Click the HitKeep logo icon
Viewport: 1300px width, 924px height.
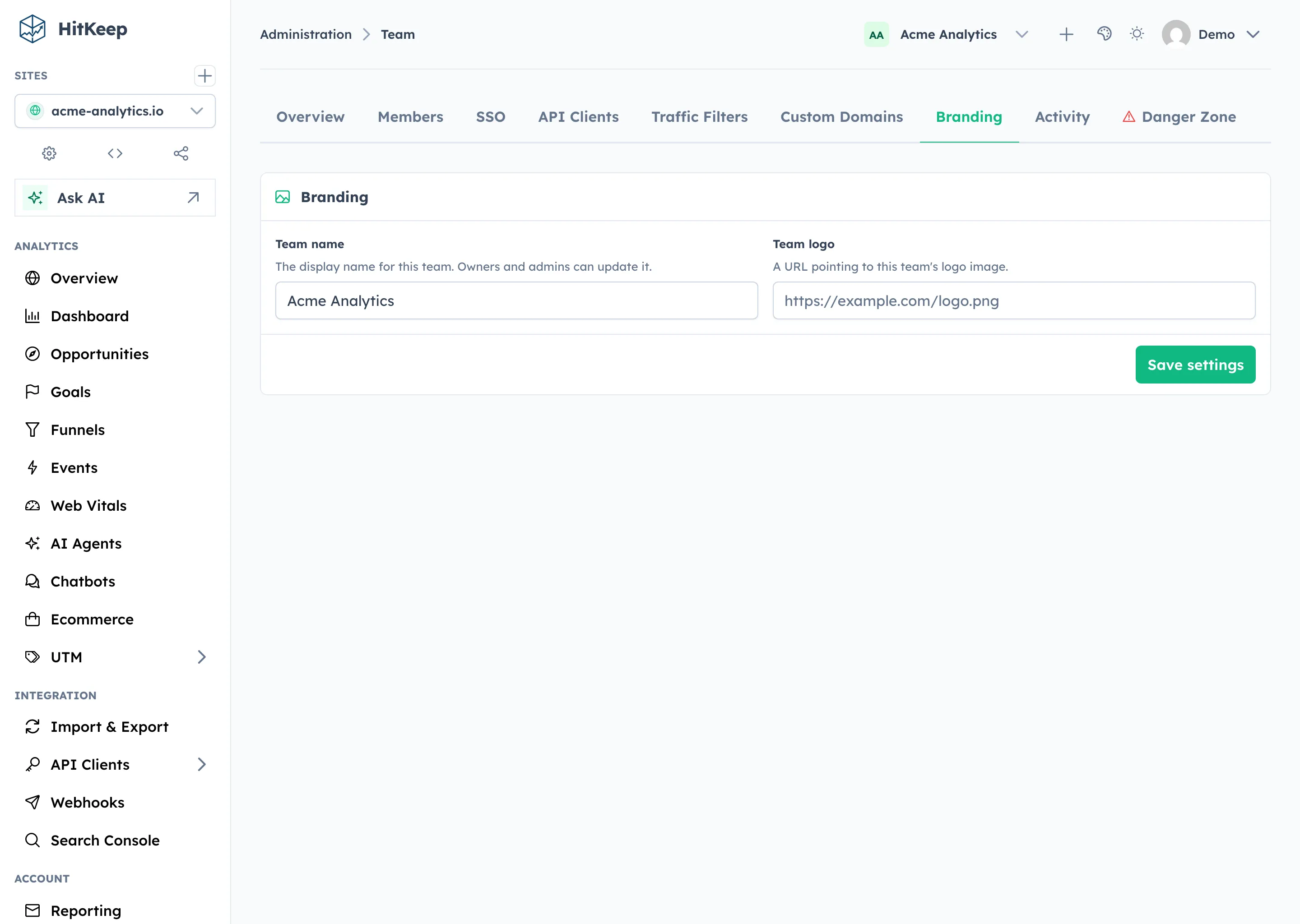[x=32, y=29]
